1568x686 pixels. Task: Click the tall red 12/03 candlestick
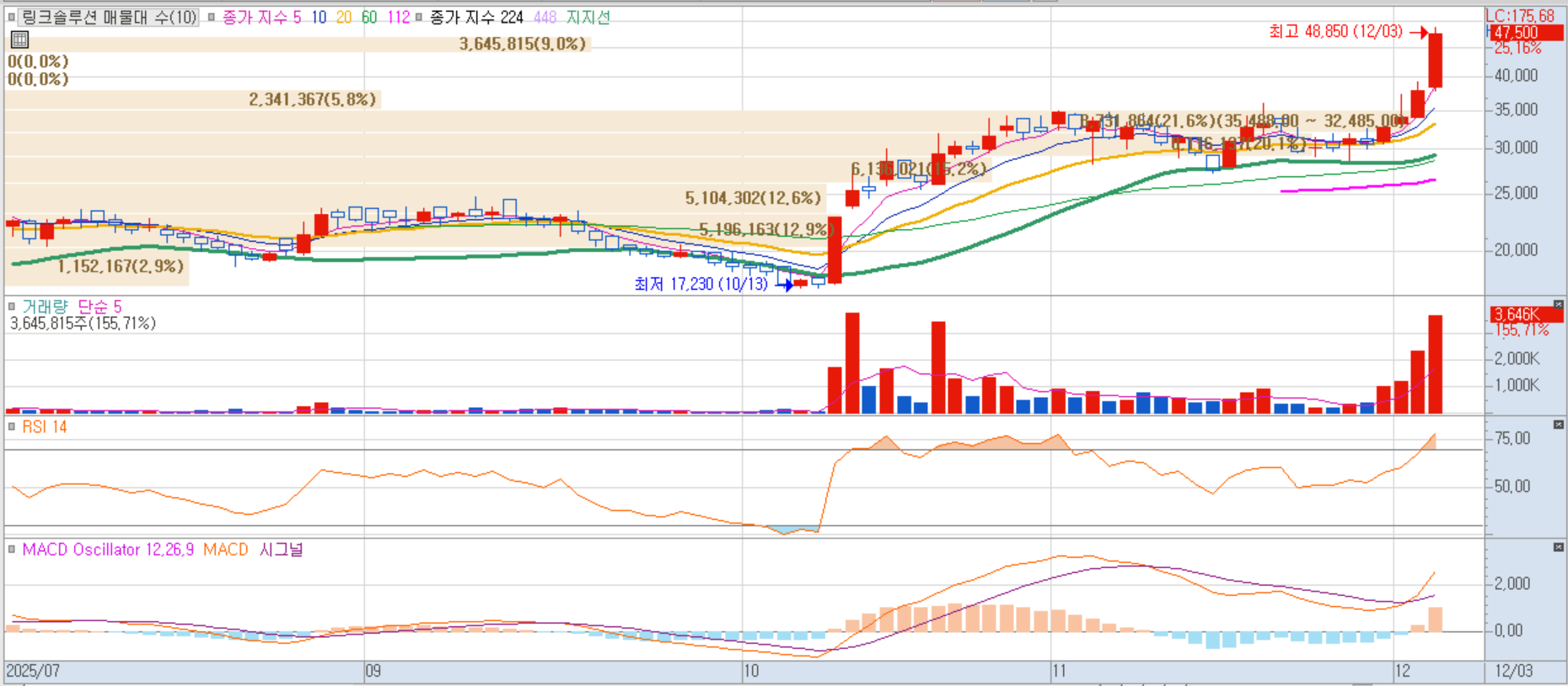1435,60
